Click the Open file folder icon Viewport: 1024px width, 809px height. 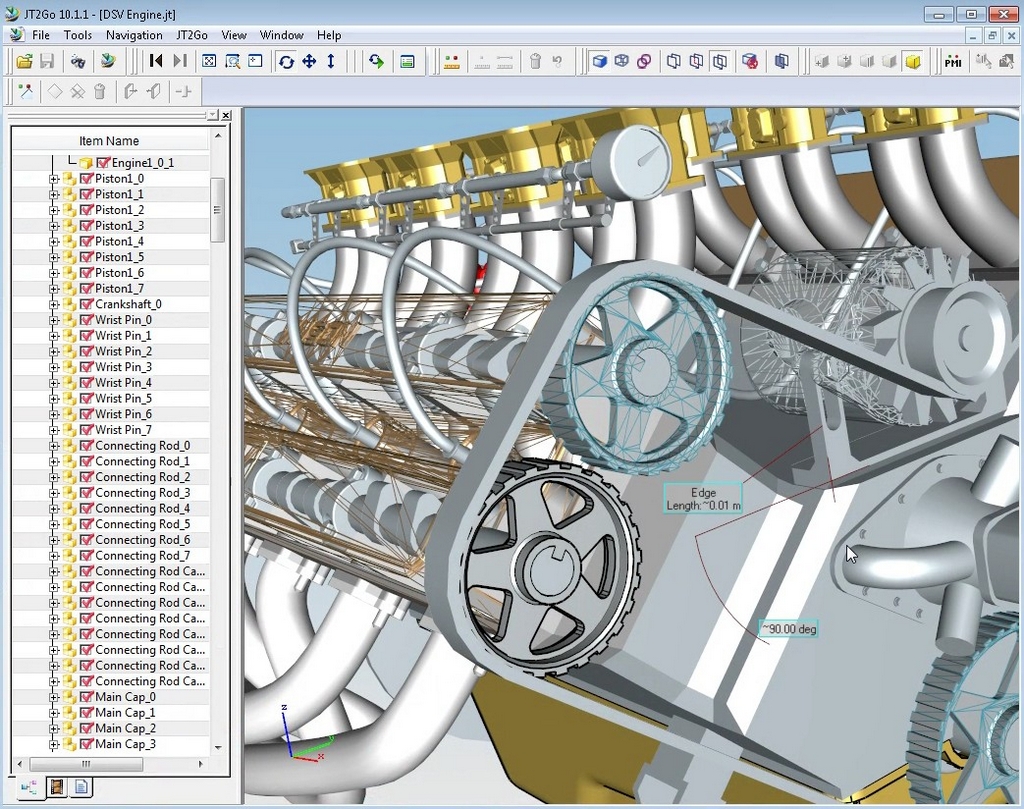25,61
